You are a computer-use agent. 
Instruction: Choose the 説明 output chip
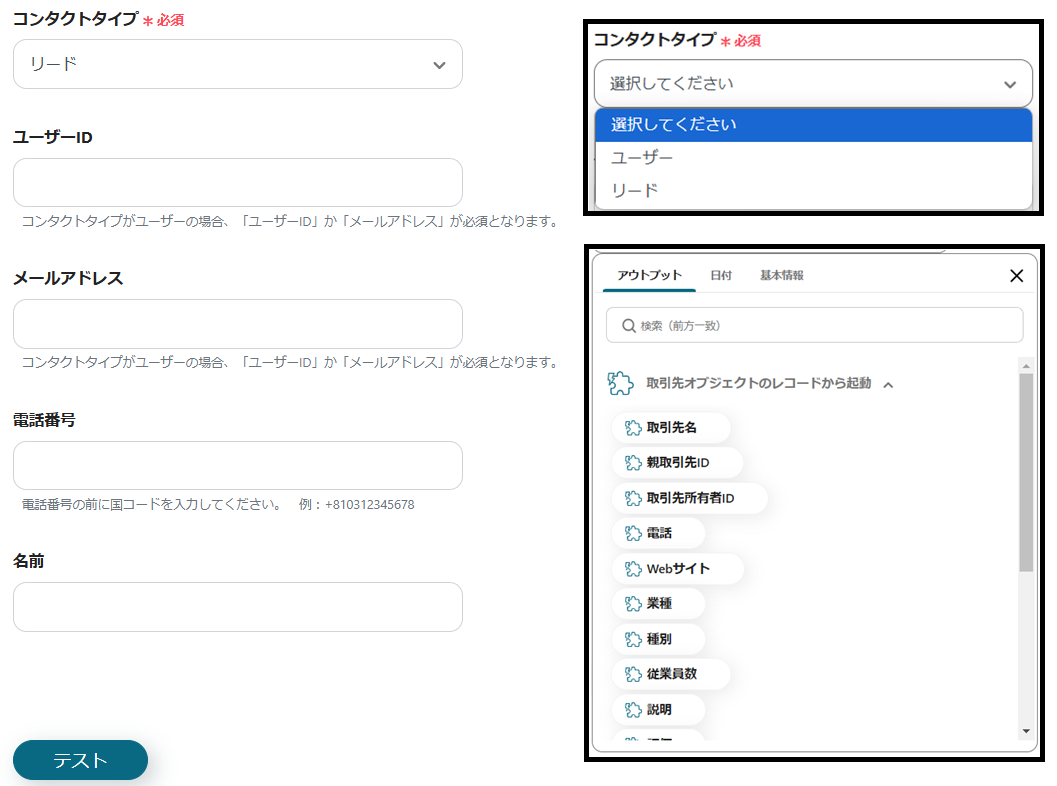coord(658,710)
